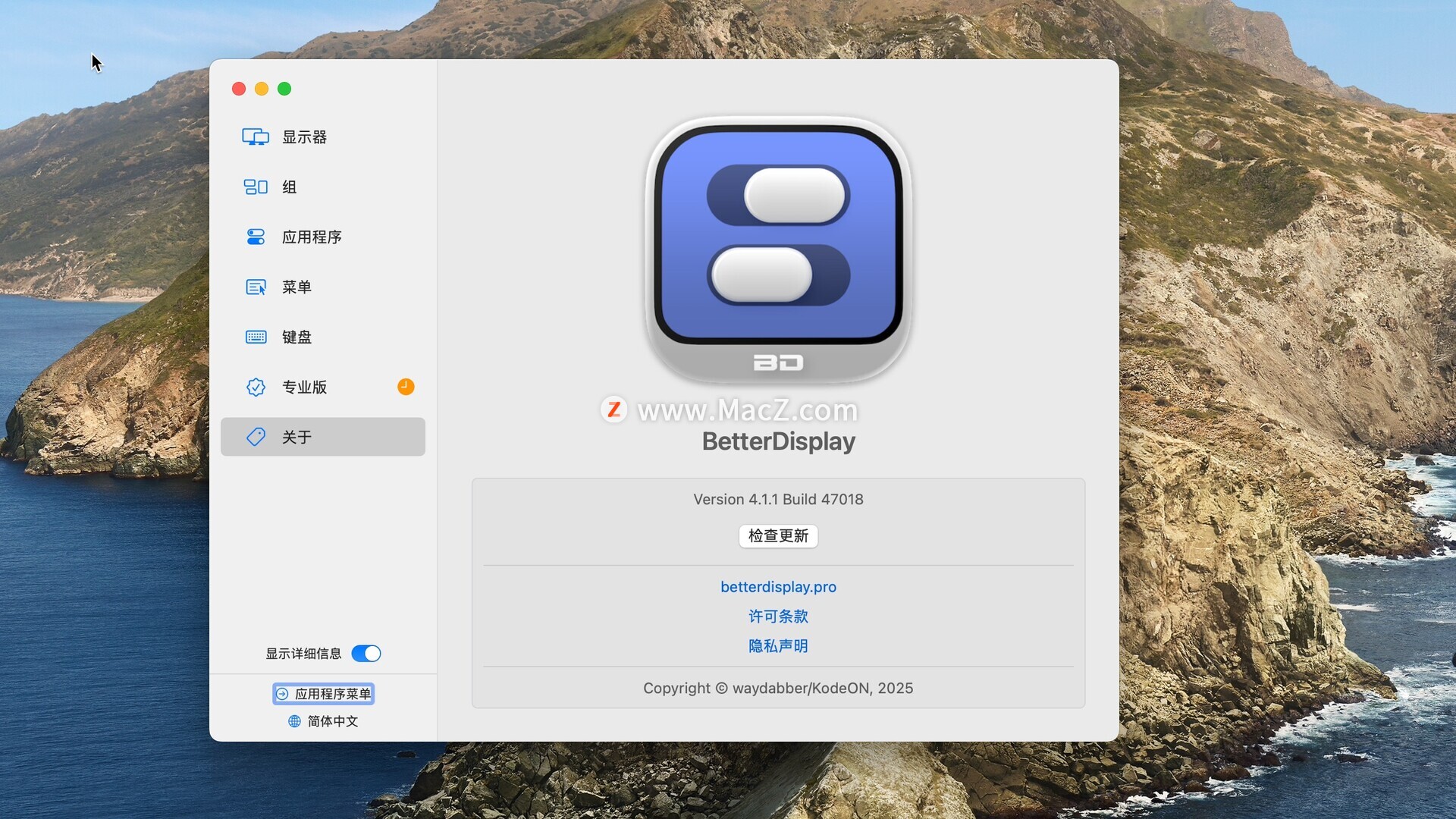
Task: Click the orange clock badge beside 专业版
Action: tap(406, 388)
